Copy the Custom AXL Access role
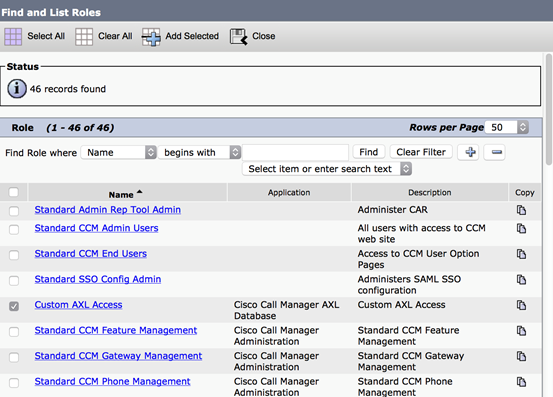553x397 pixels. 521,305
